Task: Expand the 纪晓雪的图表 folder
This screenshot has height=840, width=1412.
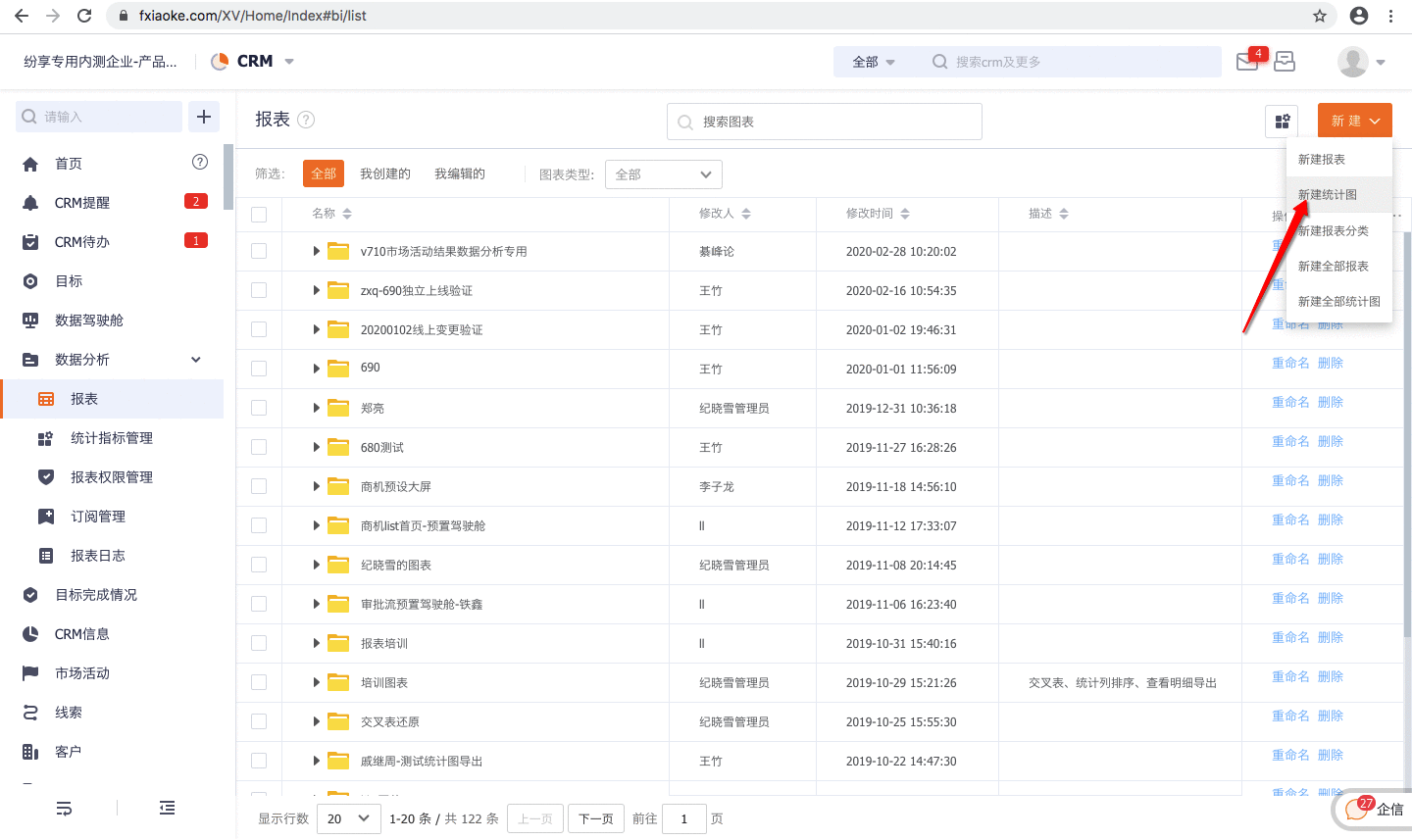Action: [x=316, y=565]
